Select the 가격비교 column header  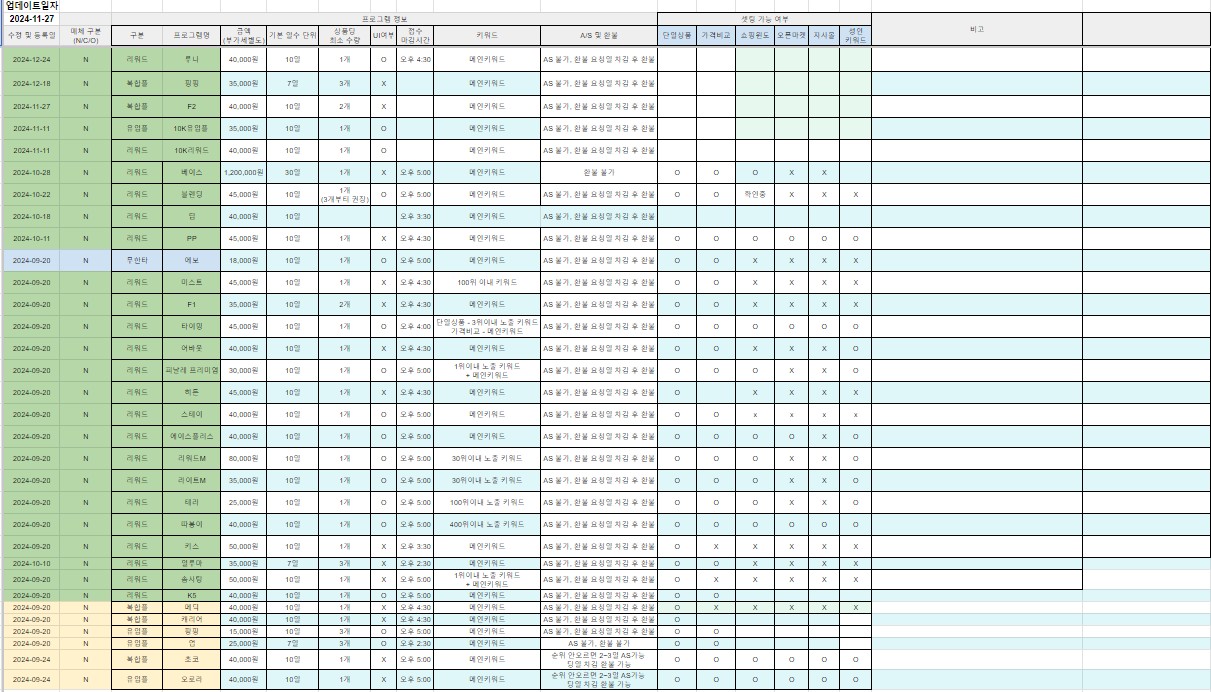click(716, 34)
